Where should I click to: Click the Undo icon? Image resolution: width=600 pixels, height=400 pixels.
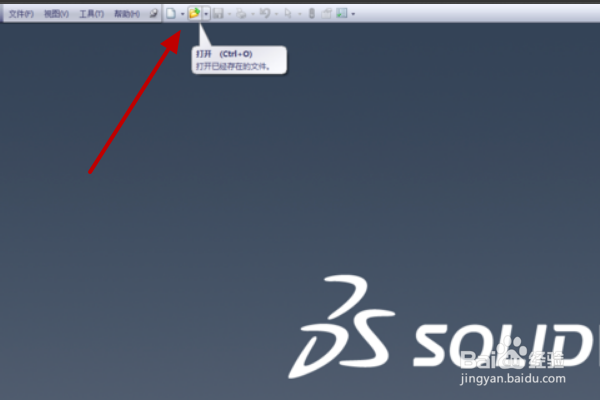pyautogui.click(x=265, y=14)
